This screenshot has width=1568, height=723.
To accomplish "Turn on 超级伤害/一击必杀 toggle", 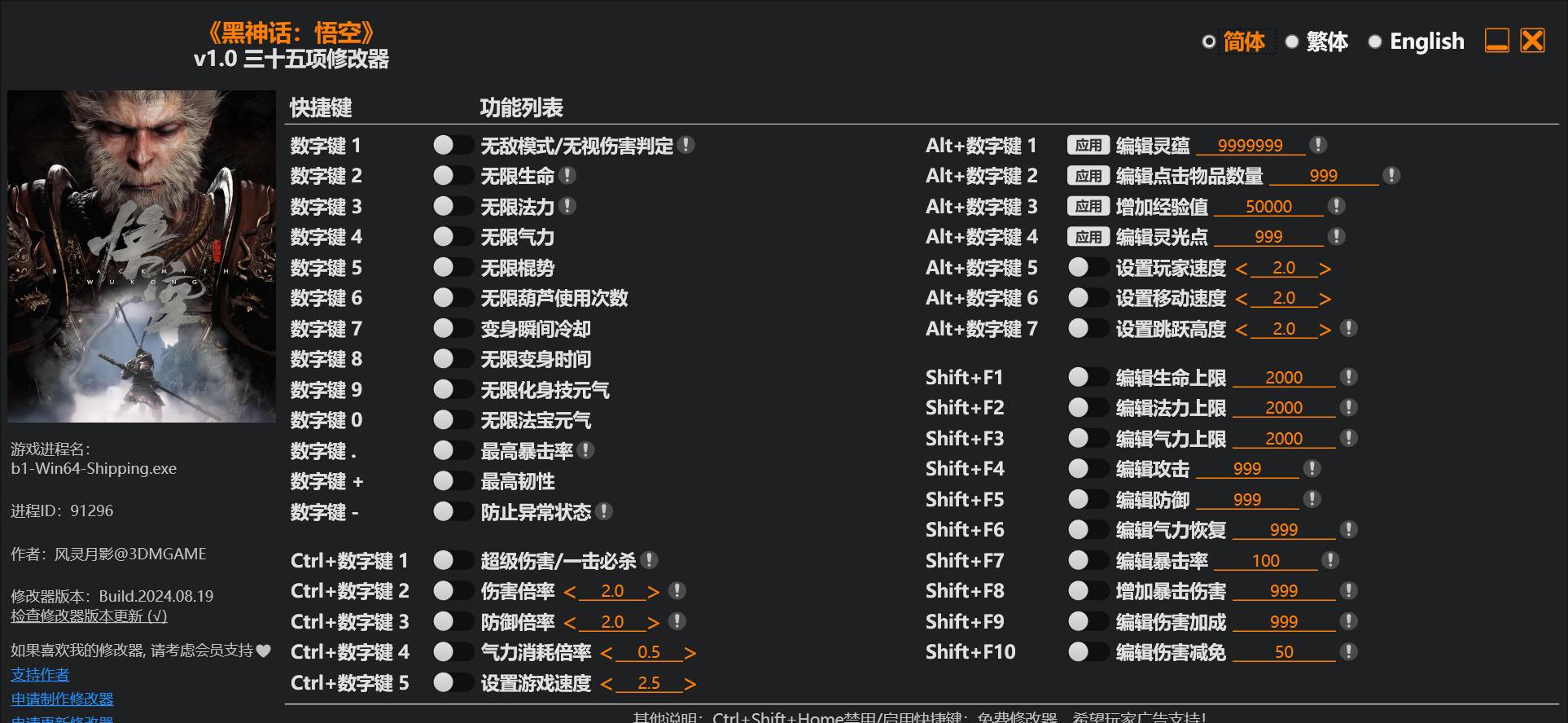I will pyautogui.click(x=453, y=560).
